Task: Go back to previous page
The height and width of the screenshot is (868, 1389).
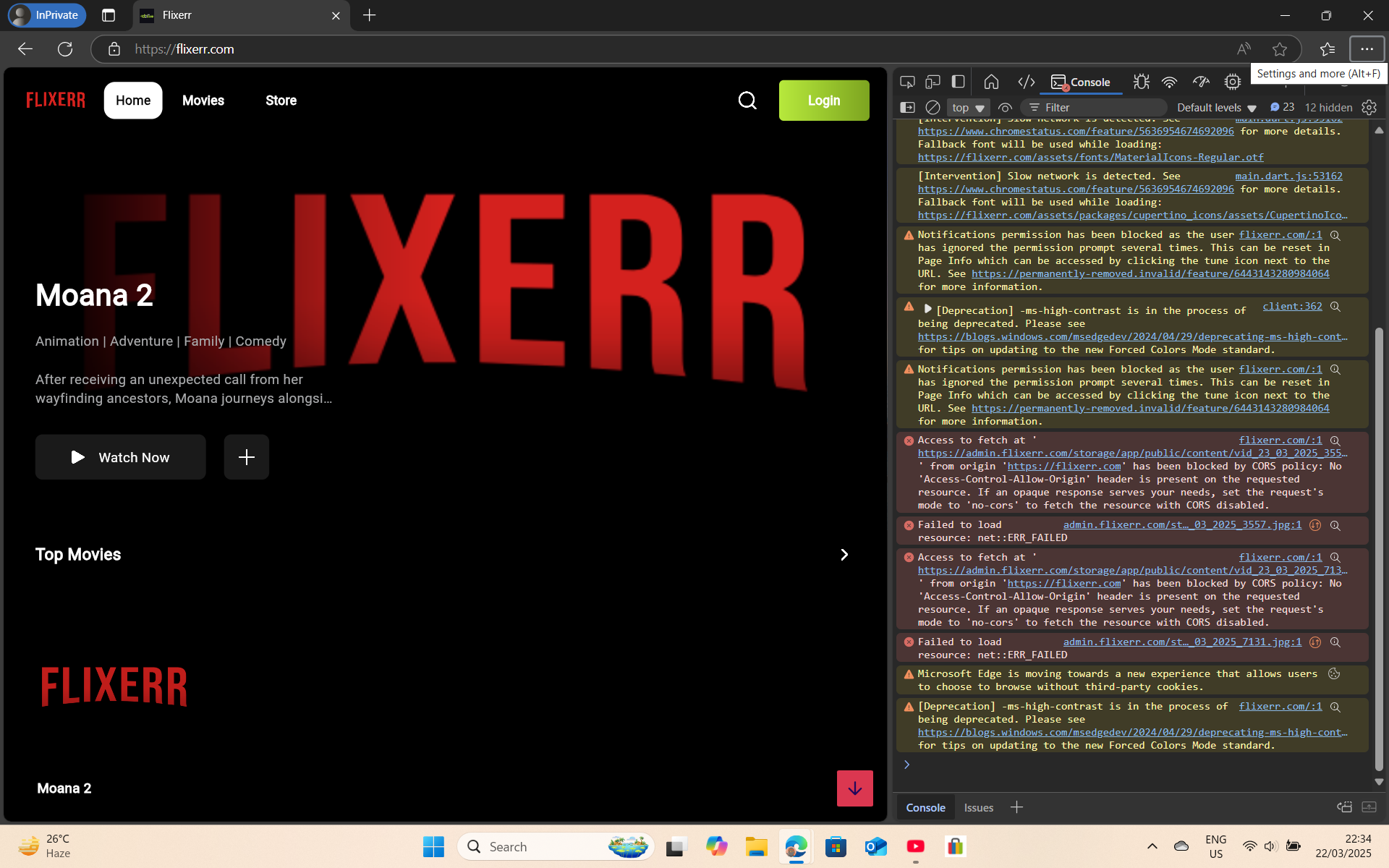Action: pos(25,49)
